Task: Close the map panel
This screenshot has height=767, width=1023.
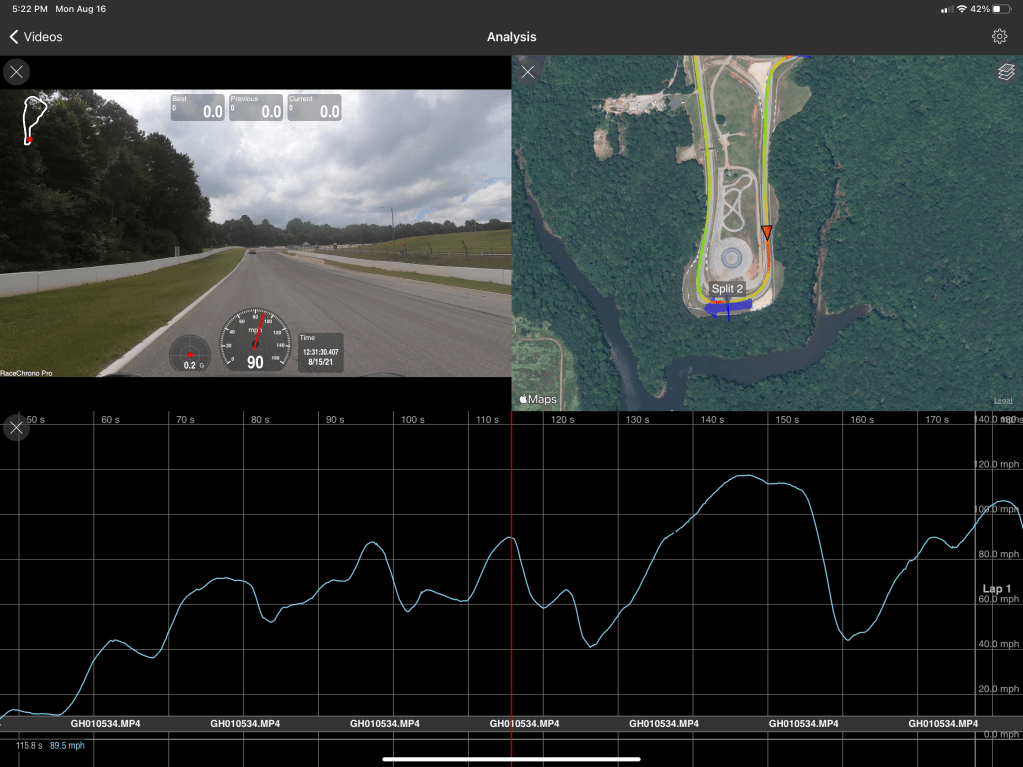Action: pos(528,72)
